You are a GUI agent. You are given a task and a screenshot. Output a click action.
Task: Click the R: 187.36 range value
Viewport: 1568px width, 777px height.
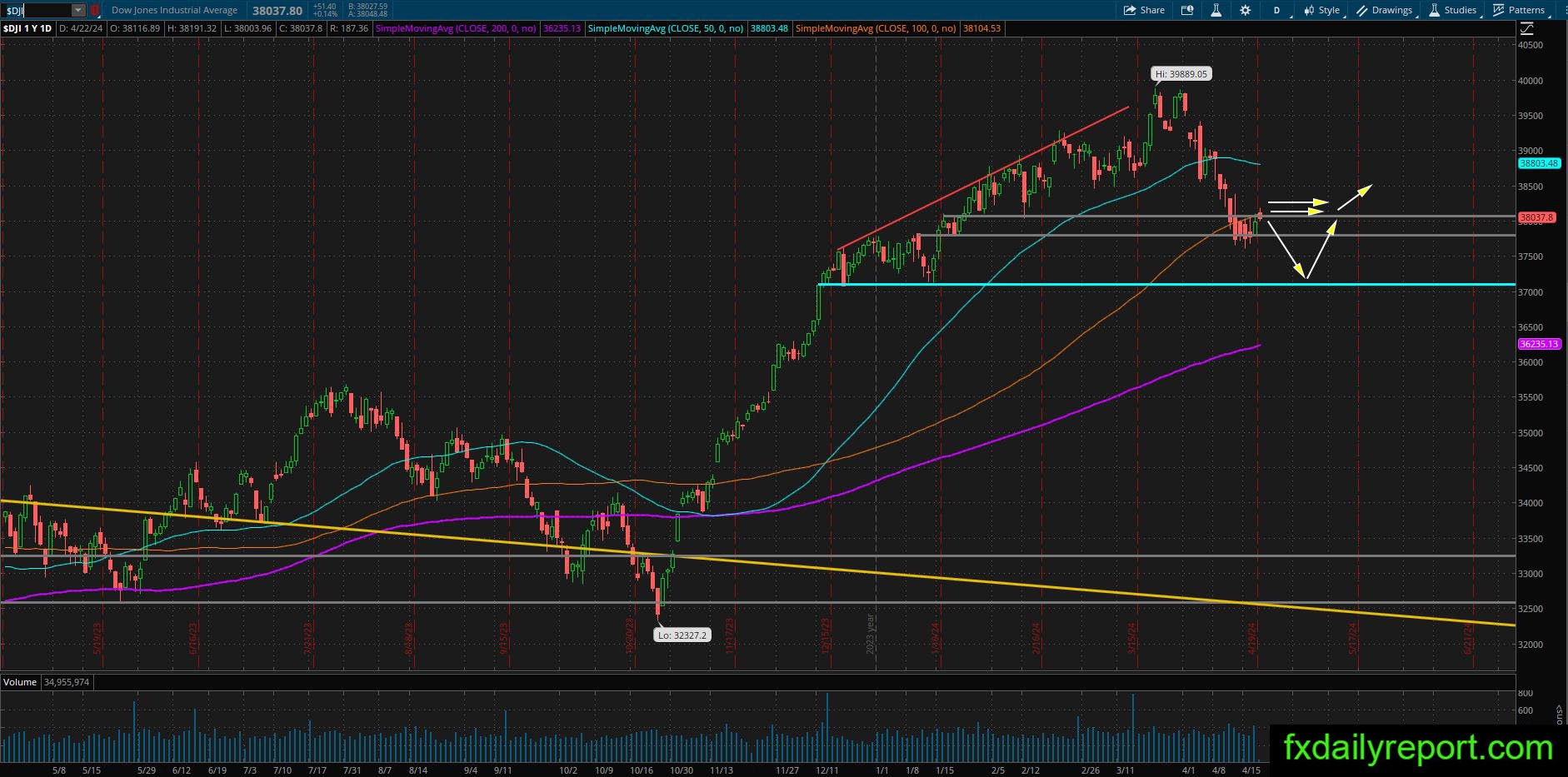click(x=350, y=28)
